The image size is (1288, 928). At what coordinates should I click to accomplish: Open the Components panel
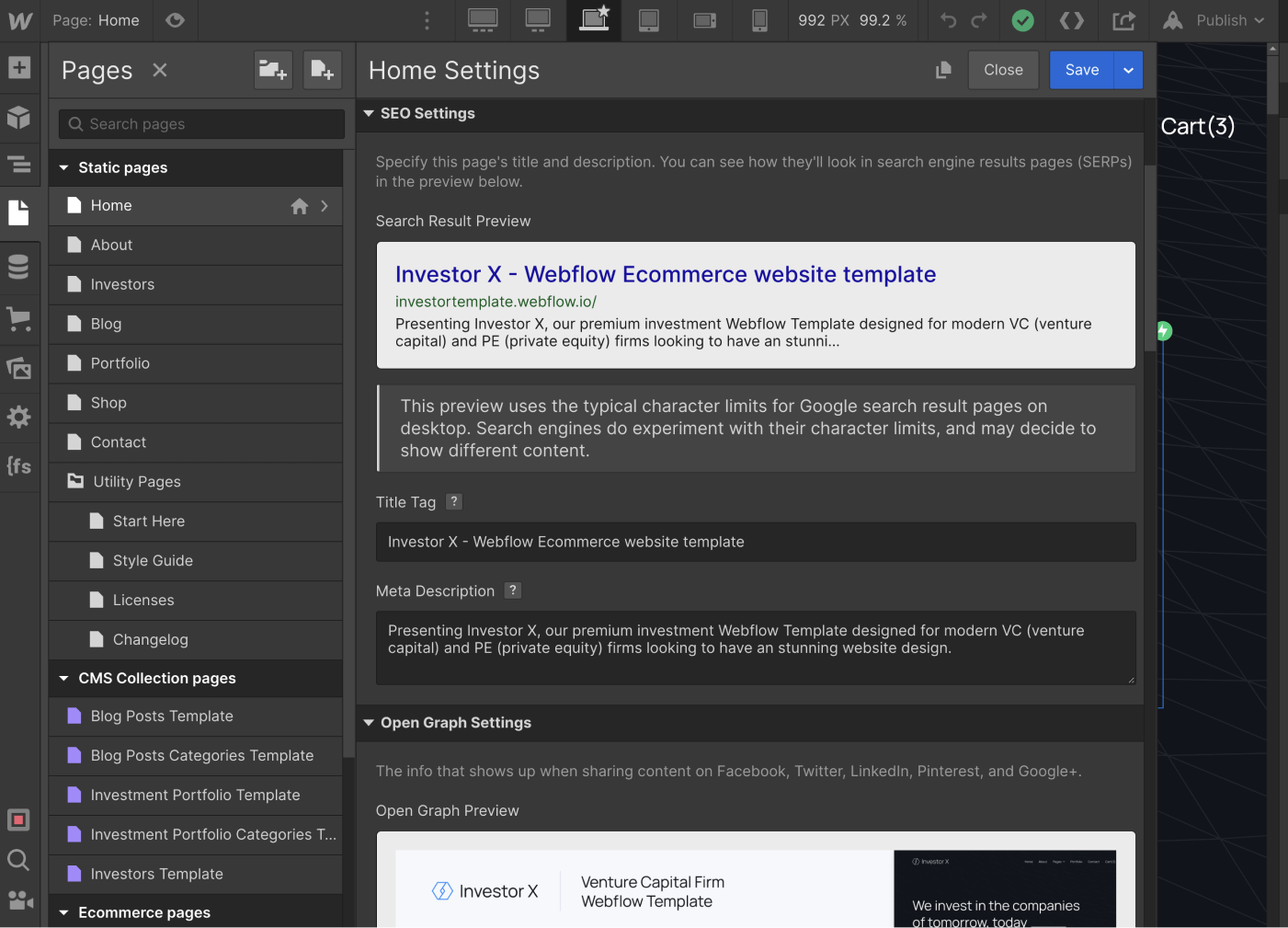pyautogui.click(x=20, y=118)
